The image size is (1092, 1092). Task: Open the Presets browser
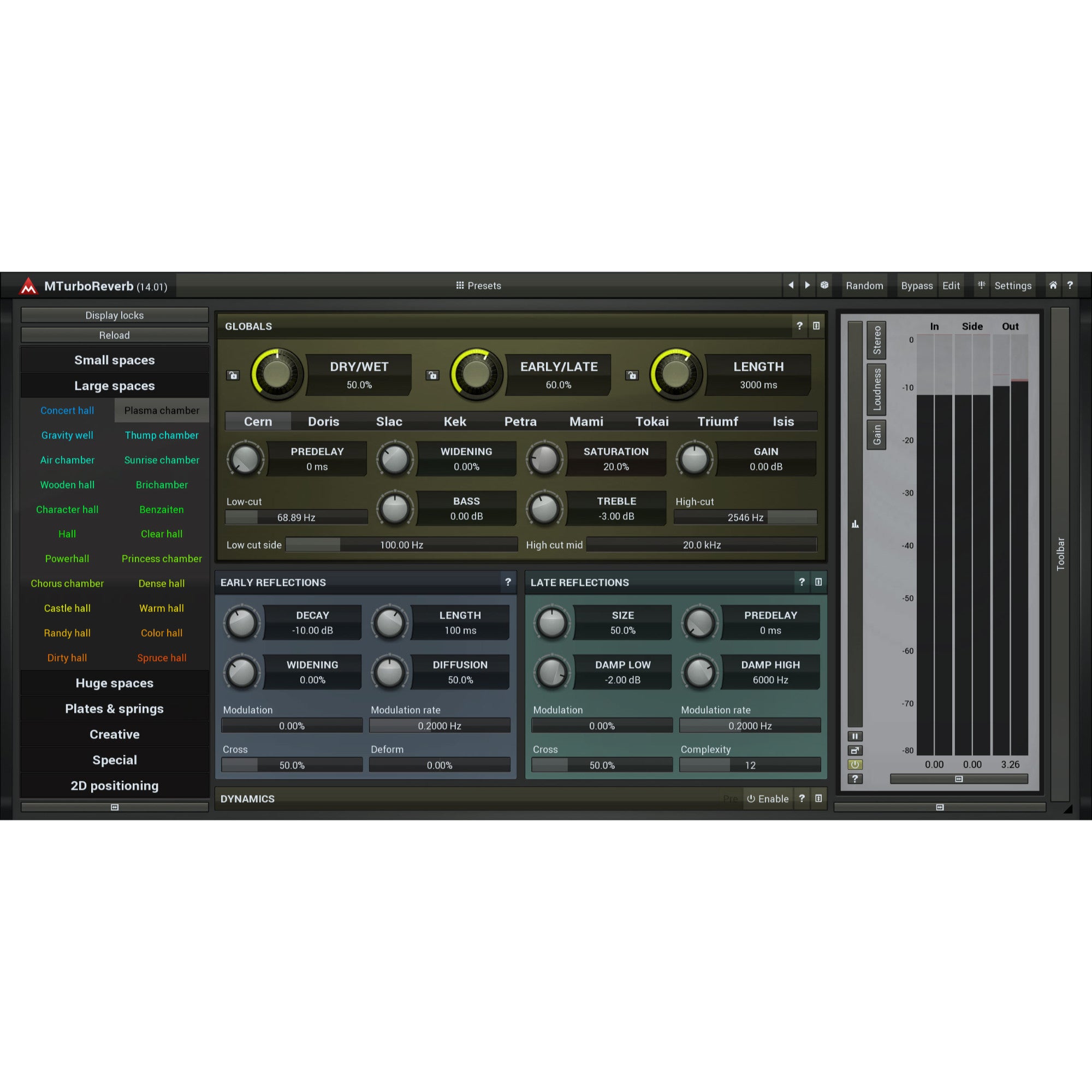pos(479,286)
